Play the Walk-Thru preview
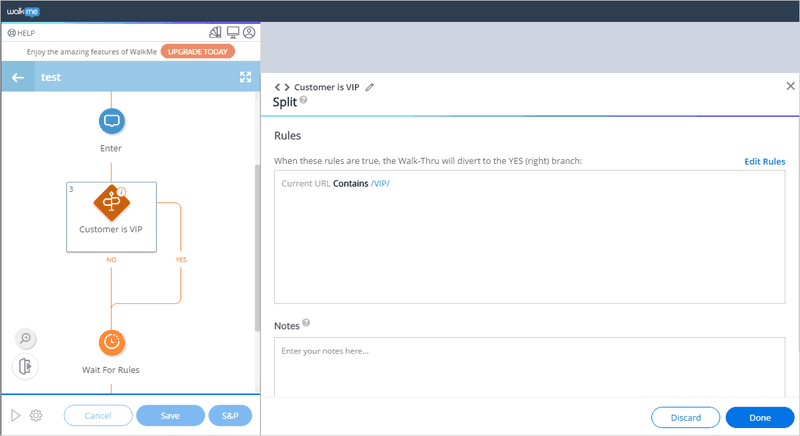Viewport: 800px width, 436px height. click(16, 416)
